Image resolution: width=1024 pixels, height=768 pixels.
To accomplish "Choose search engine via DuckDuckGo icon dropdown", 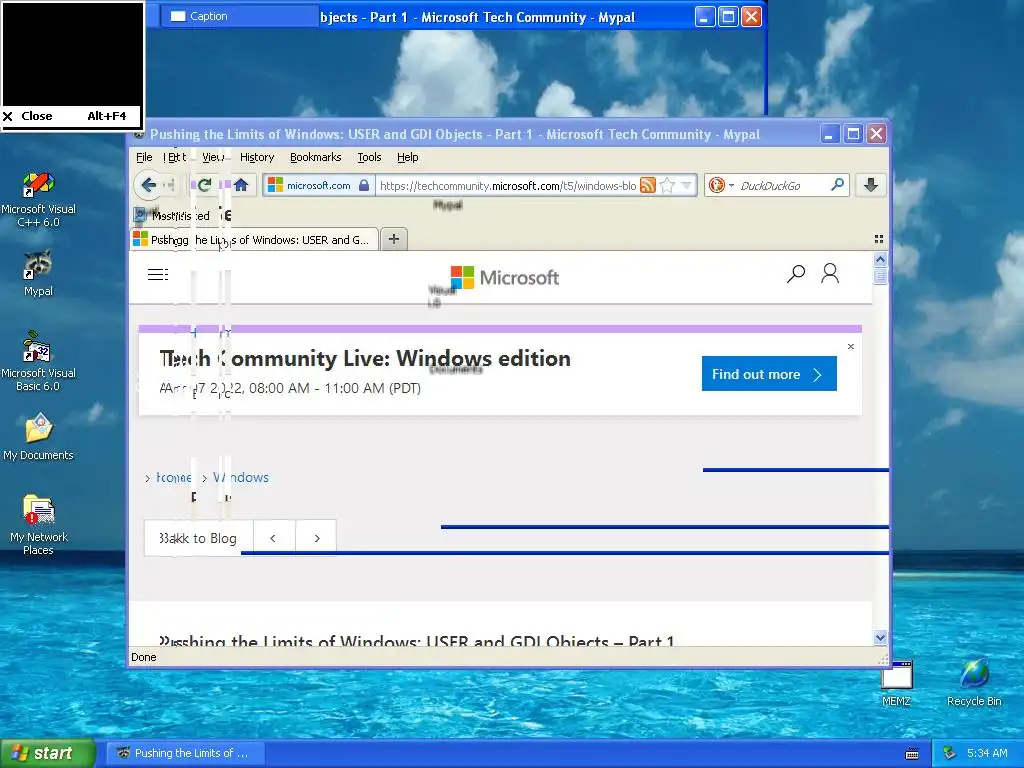I will pos(721,185).
